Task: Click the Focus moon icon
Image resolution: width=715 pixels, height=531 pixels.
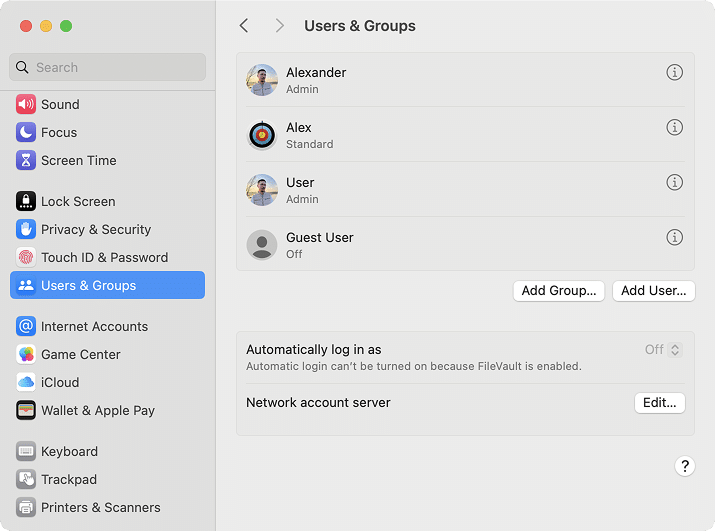Action: pos(26,132)
